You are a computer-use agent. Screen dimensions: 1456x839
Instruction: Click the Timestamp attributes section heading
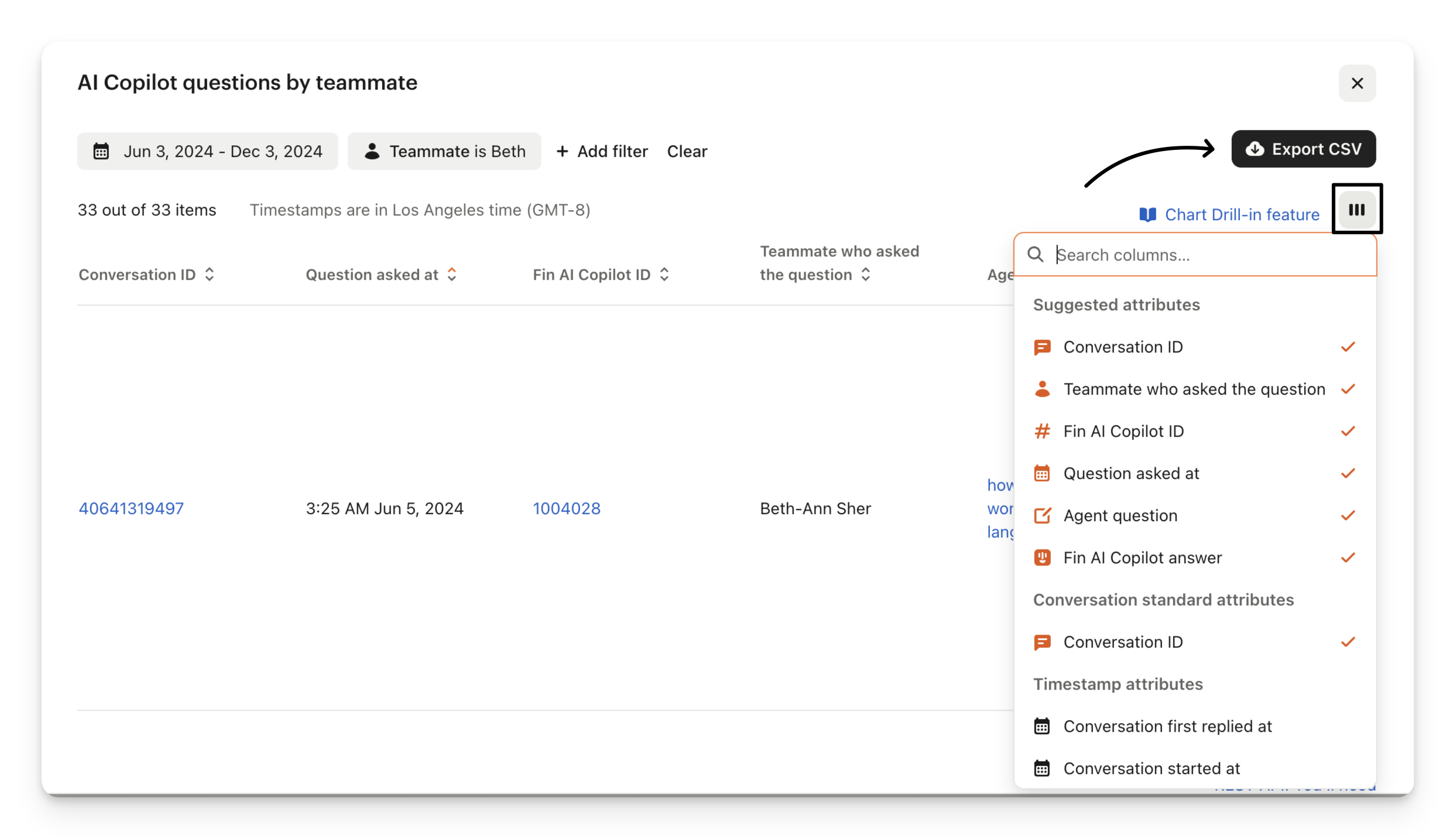1118,684
